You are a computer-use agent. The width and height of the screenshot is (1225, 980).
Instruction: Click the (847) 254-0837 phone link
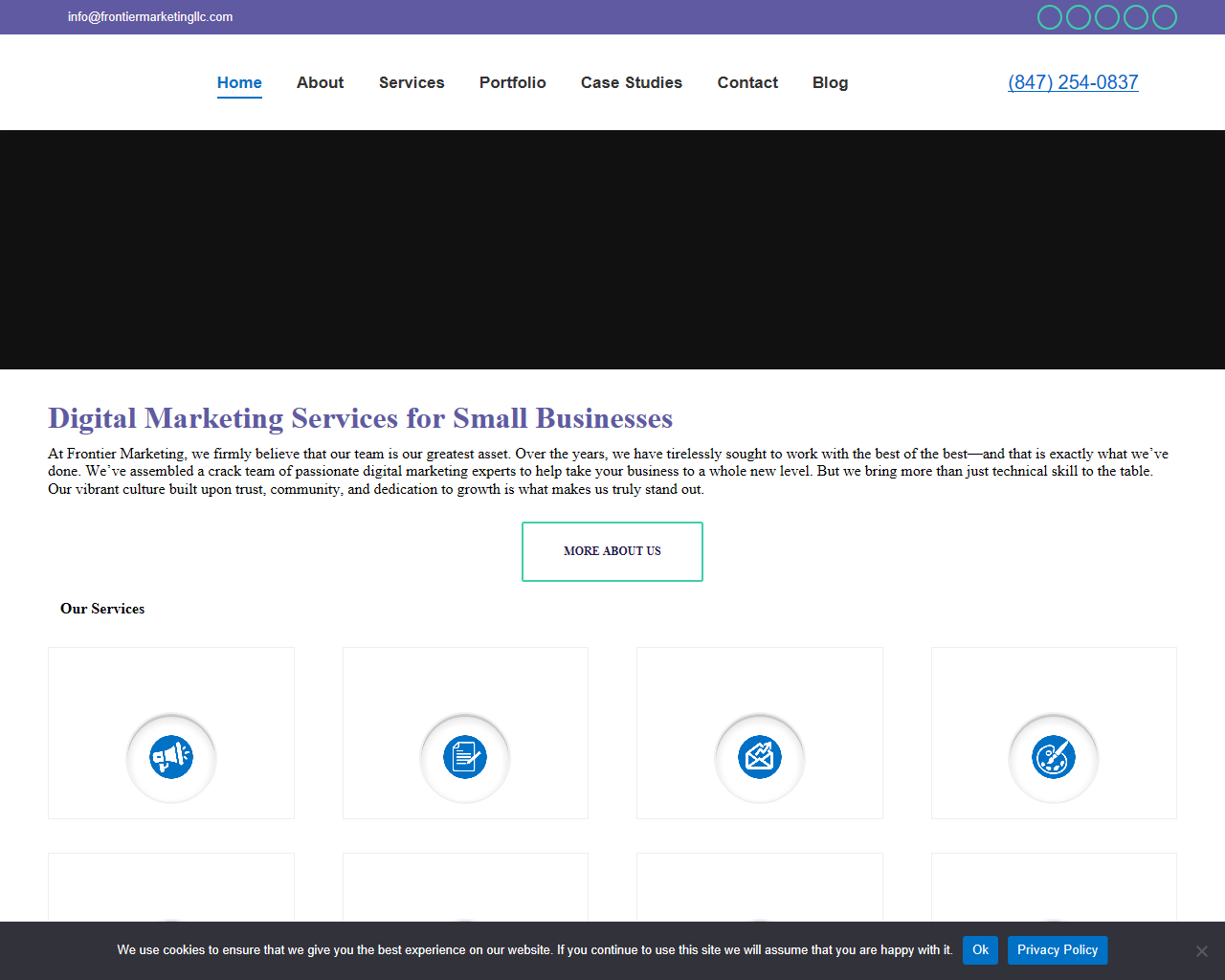(x=1073, y=82)
